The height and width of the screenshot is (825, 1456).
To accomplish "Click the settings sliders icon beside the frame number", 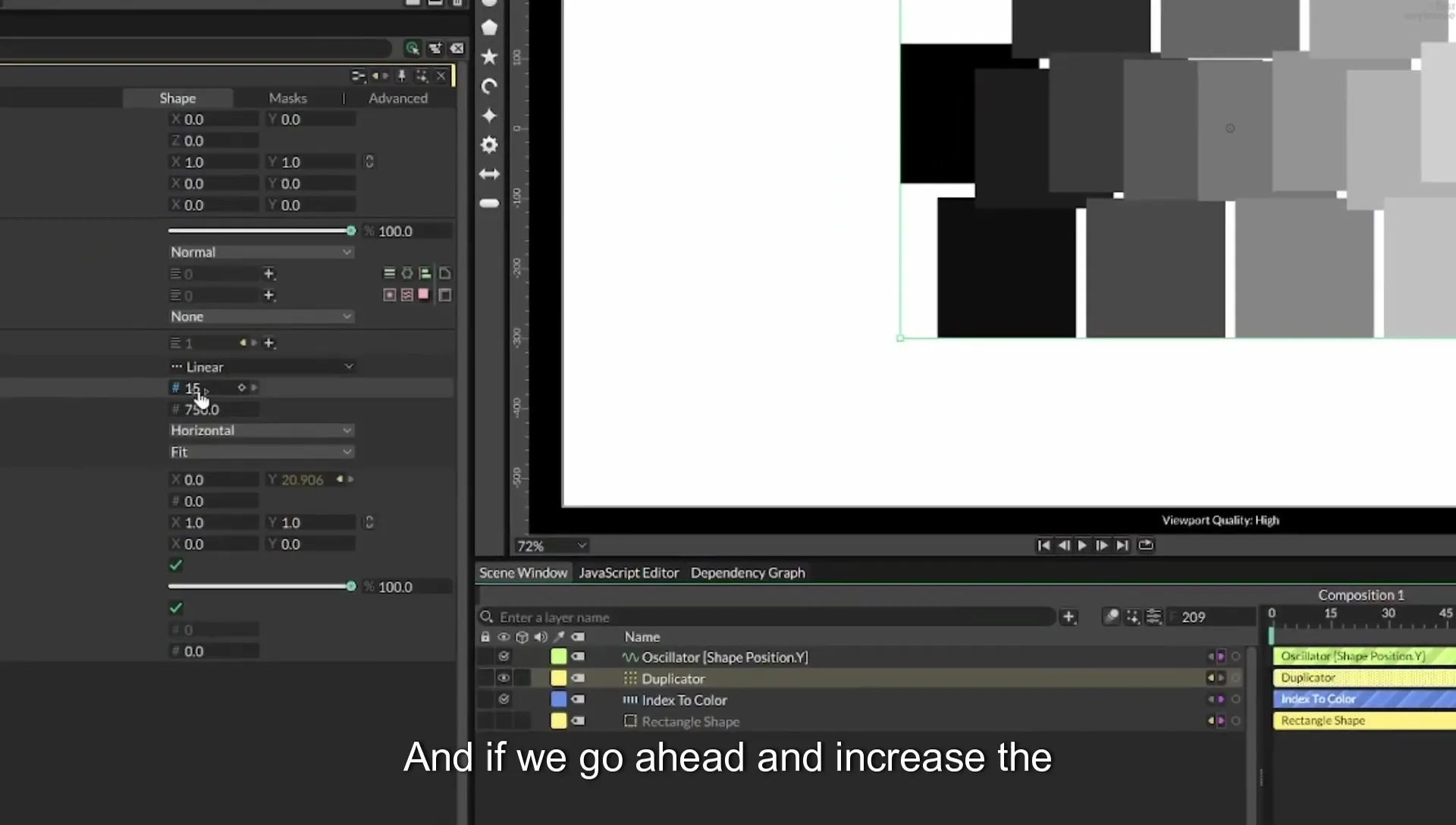I will (1153, 617).
